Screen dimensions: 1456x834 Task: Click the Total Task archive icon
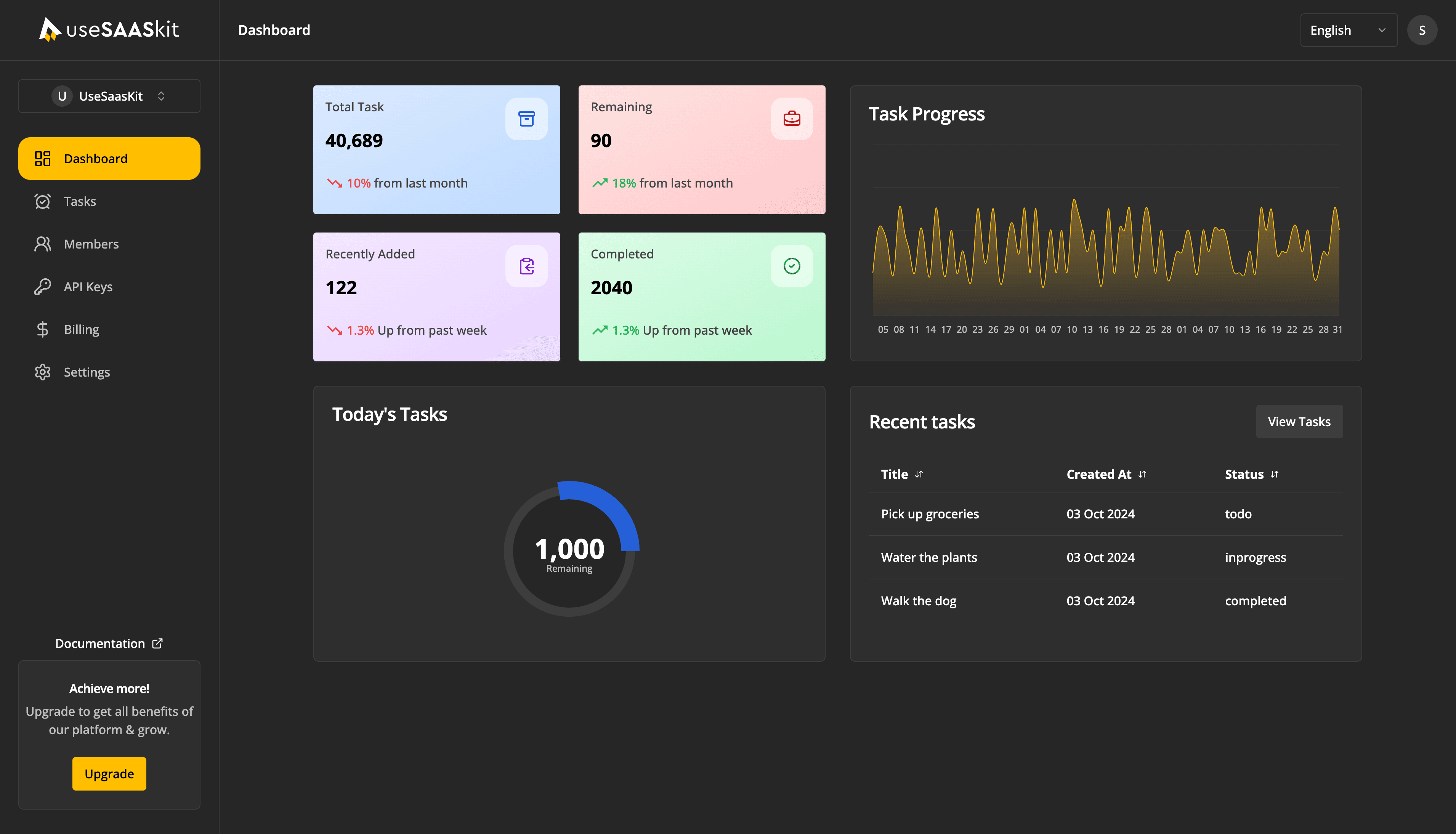(x=527, y=118)
